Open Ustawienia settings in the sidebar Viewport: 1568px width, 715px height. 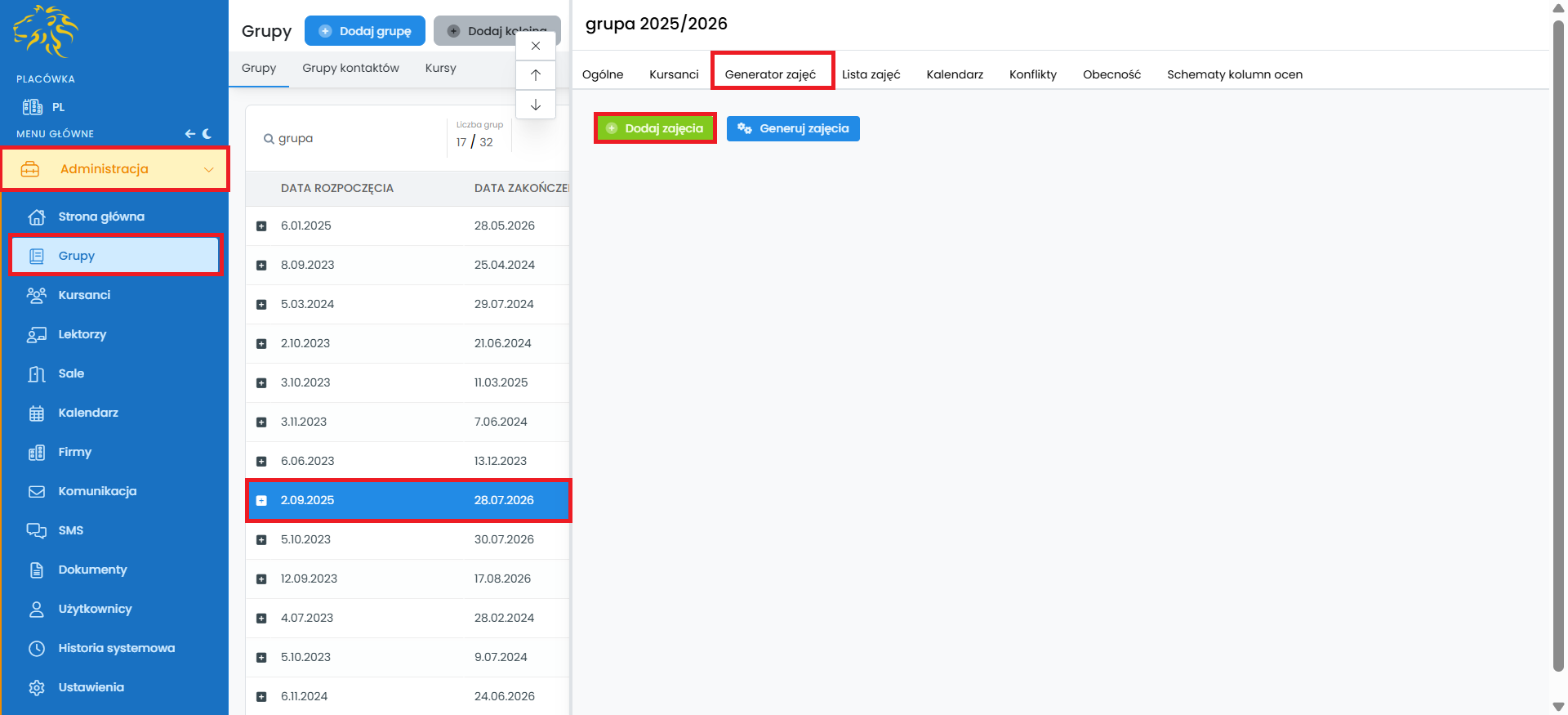[91, 687]
